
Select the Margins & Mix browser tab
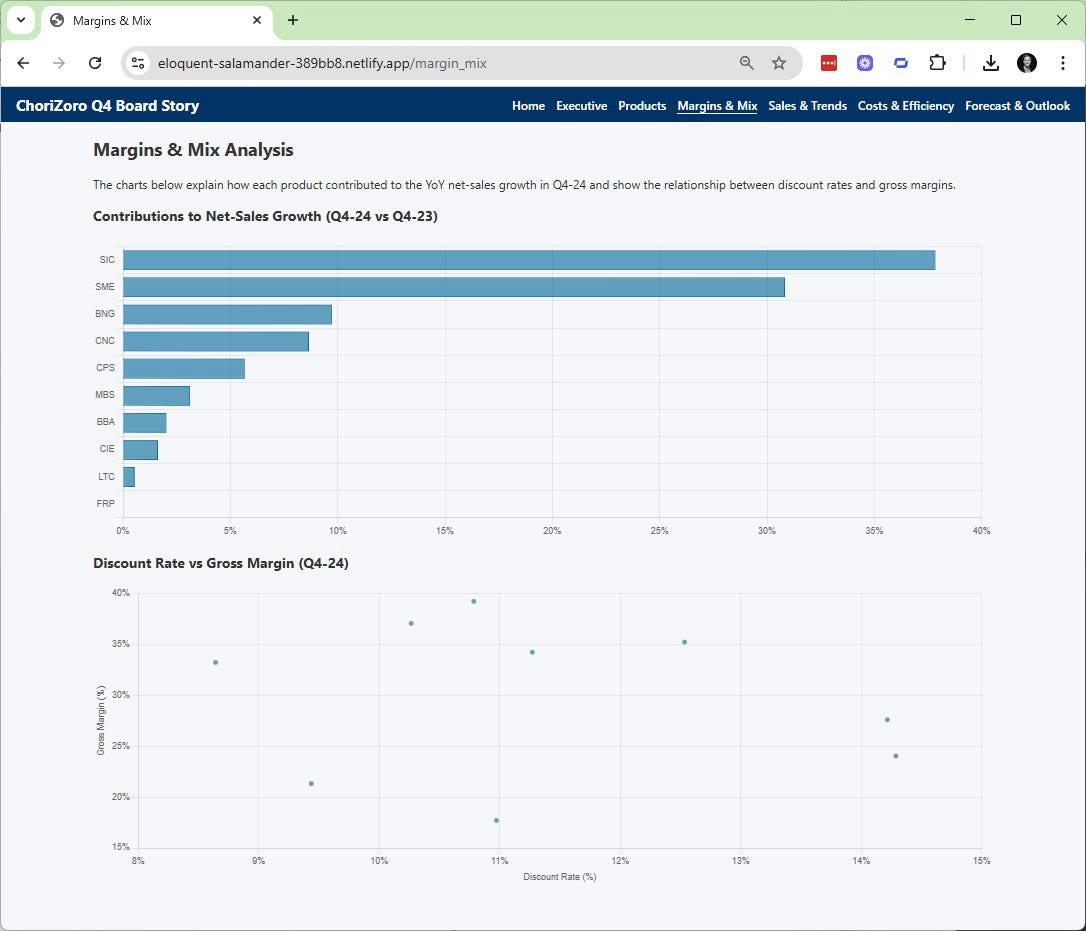point(157,21)
